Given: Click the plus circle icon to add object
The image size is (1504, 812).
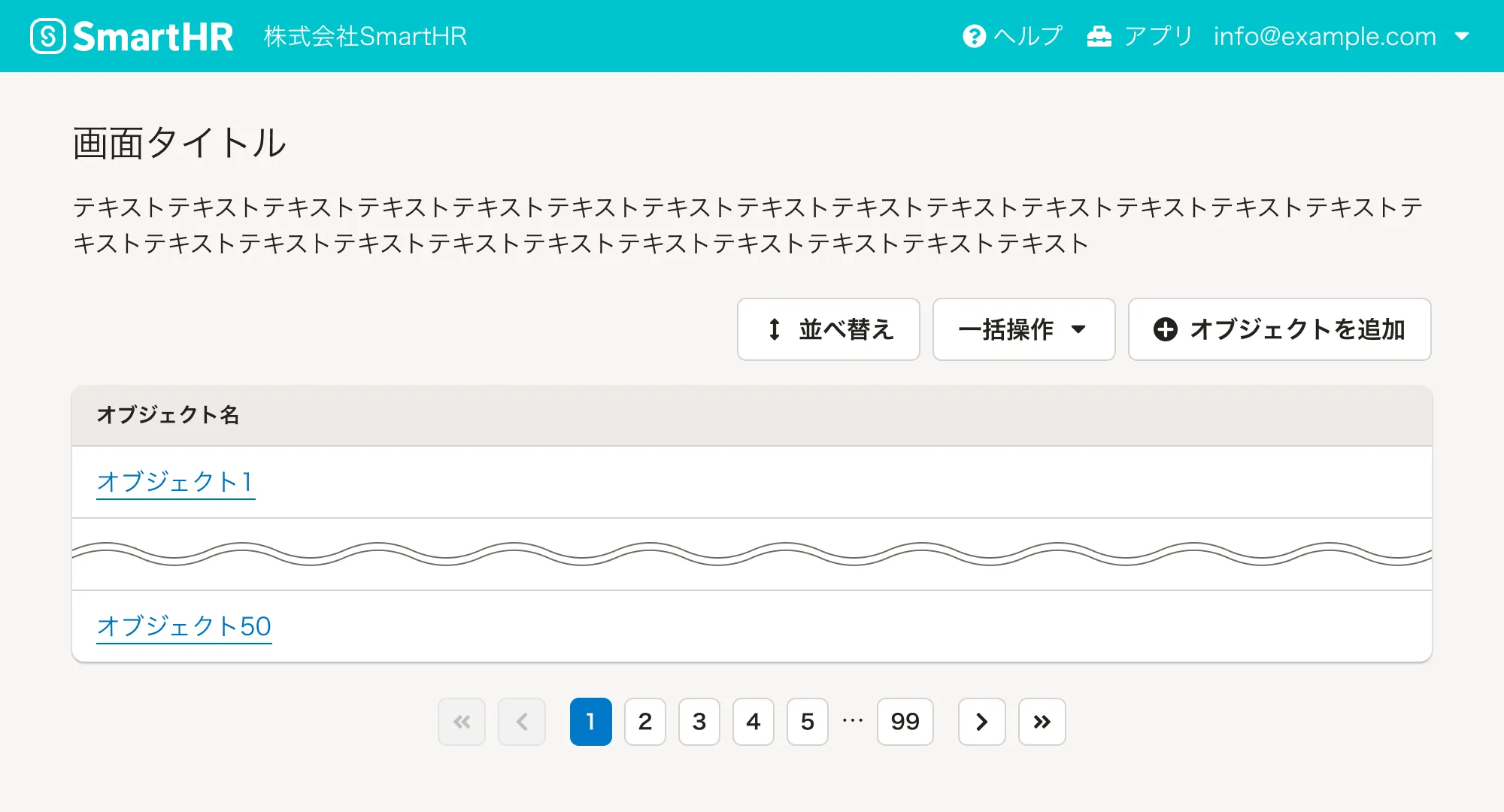Looking at the screenshot, I should click(1166, 329).
